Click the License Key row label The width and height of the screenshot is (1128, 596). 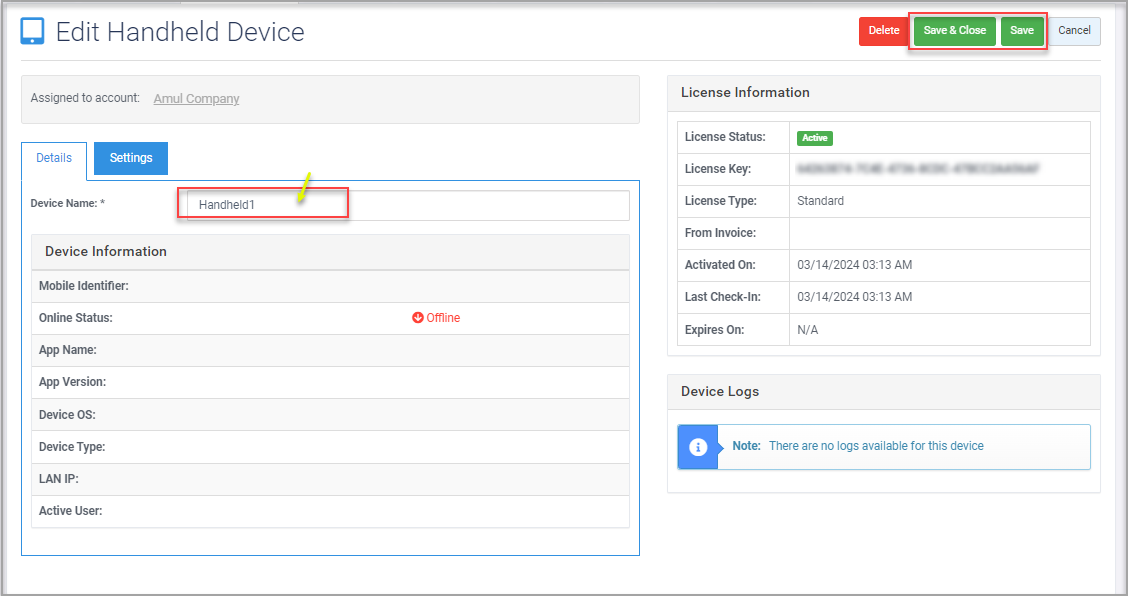(x=718, y=168)
